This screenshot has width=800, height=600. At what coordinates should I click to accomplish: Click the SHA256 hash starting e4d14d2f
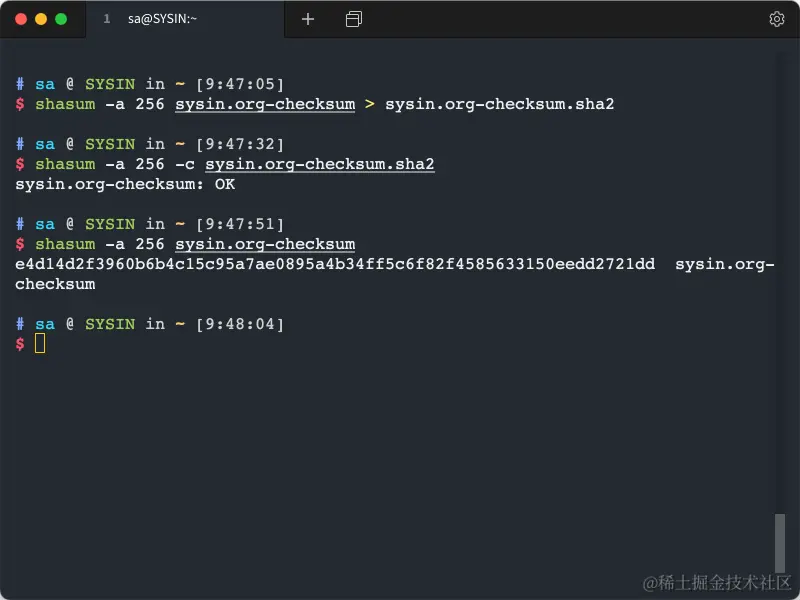(335, 264)
